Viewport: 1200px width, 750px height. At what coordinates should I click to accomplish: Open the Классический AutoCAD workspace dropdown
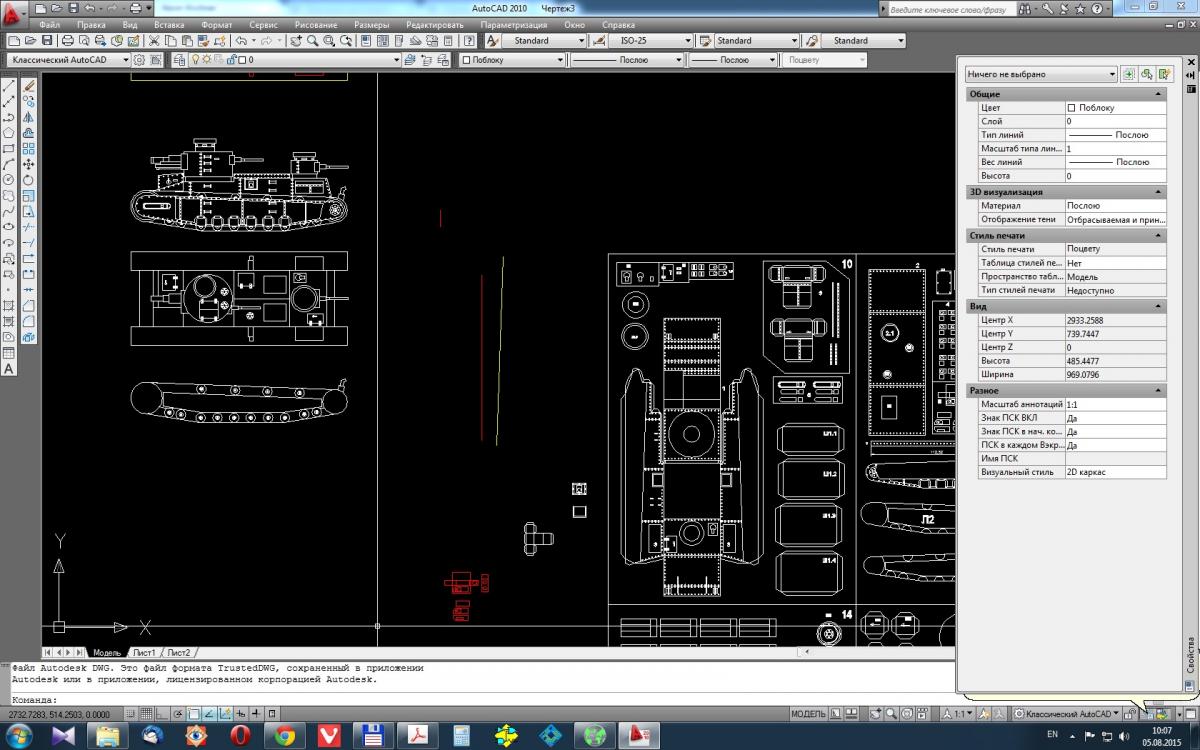click(x=68, y=60)
